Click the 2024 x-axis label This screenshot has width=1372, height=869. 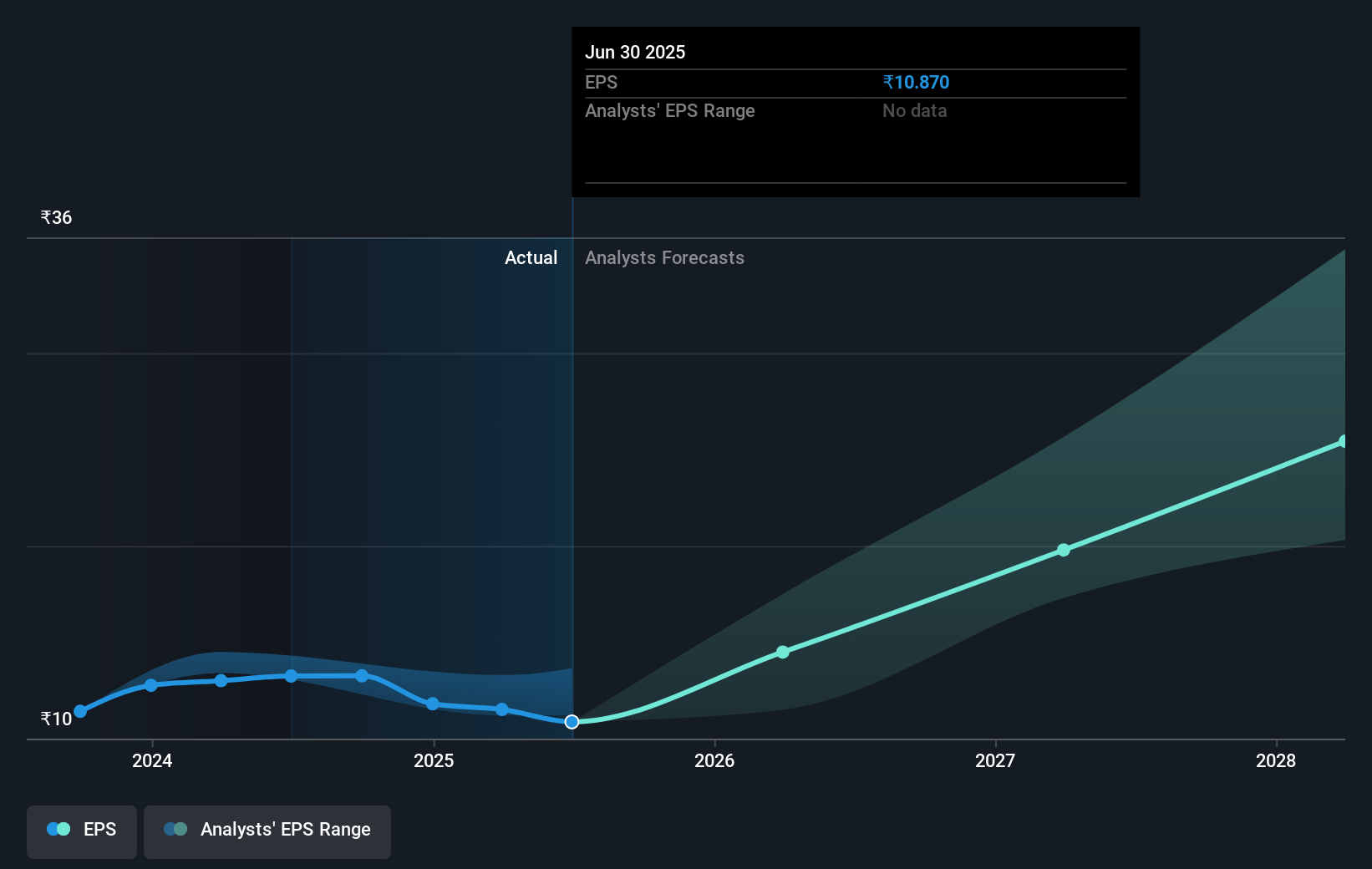click(152, 761)
